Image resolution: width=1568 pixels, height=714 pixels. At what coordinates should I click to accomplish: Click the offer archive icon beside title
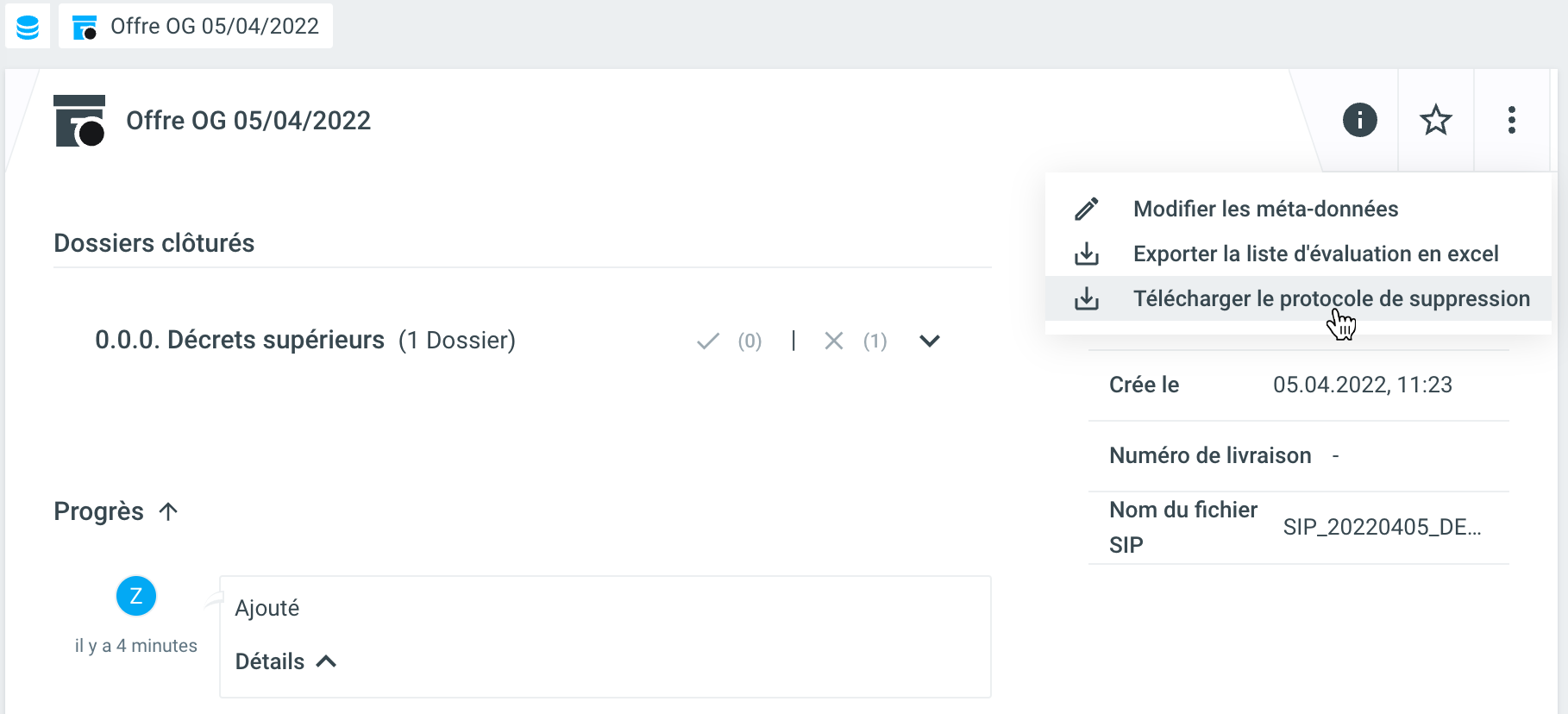point(79,121)
